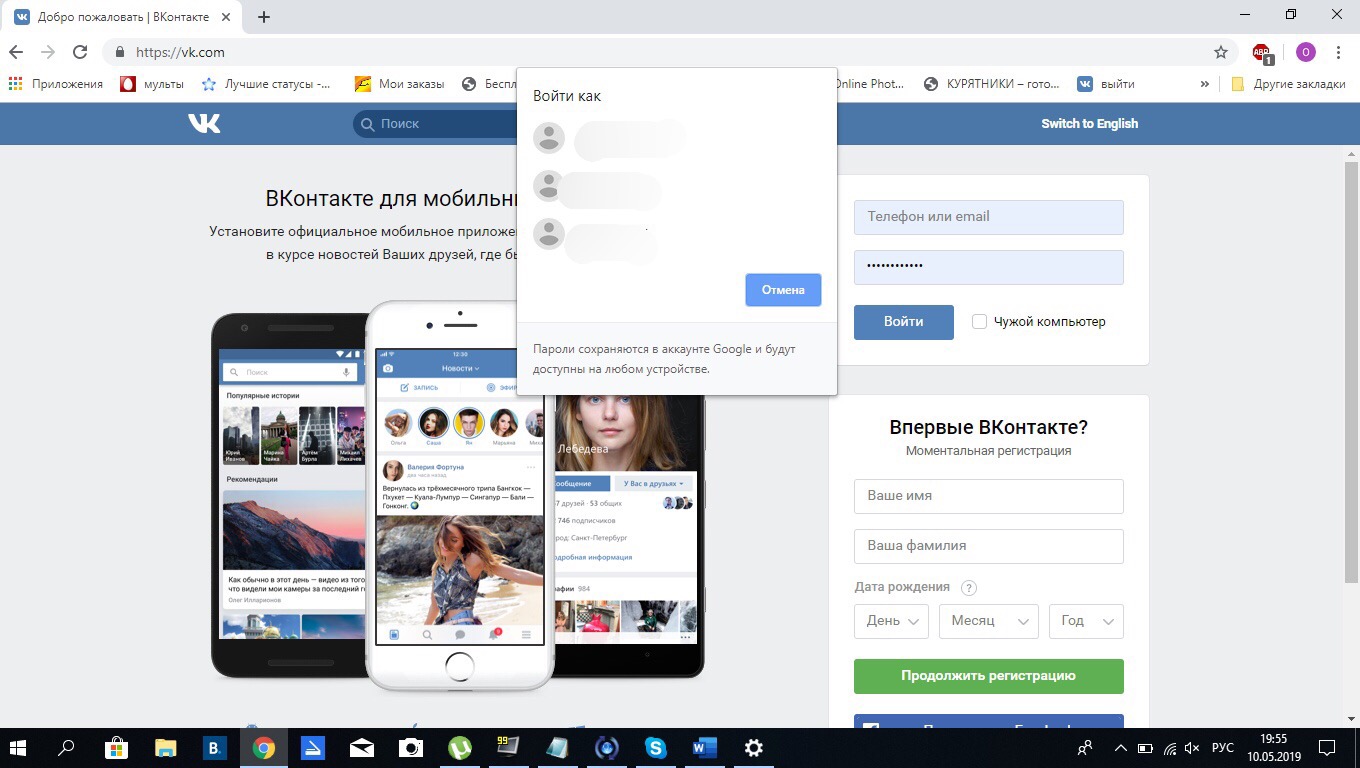This screenshot has height=768, width=1360.
Task: Click the volume icon in system tray
Action: [1192, 748]
